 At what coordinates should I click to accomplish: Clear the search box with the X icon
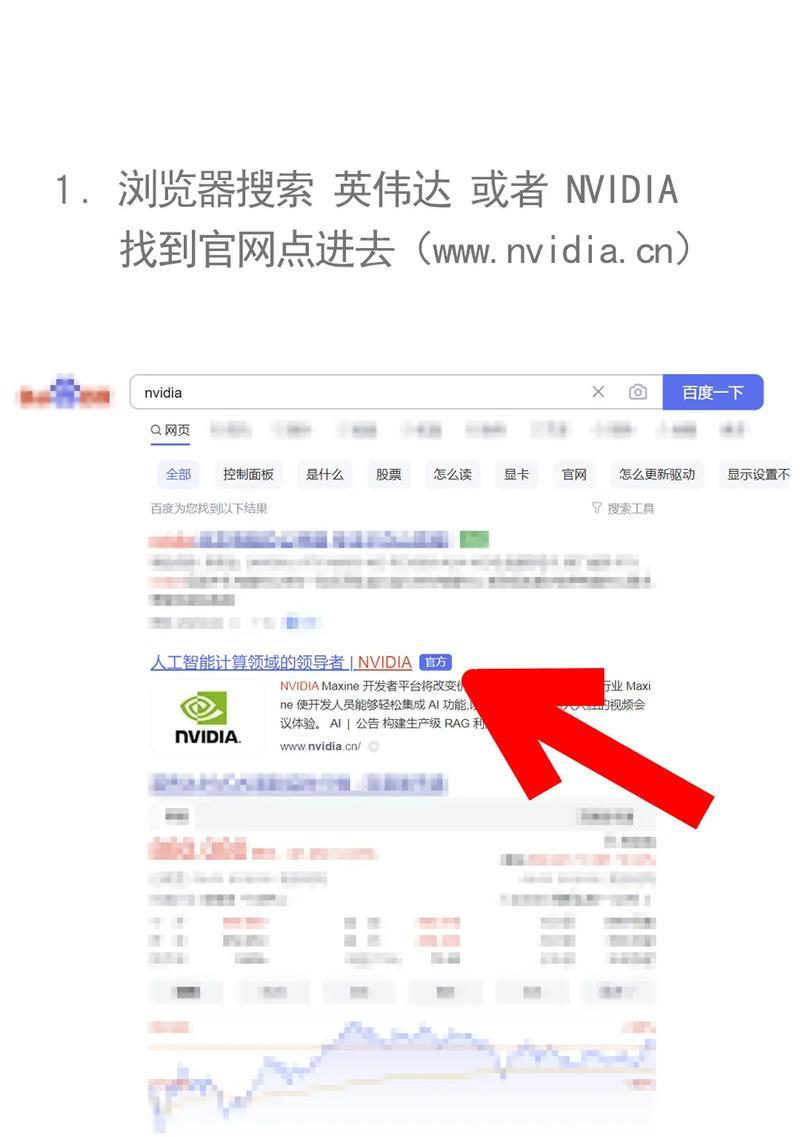tap(598, 392)
